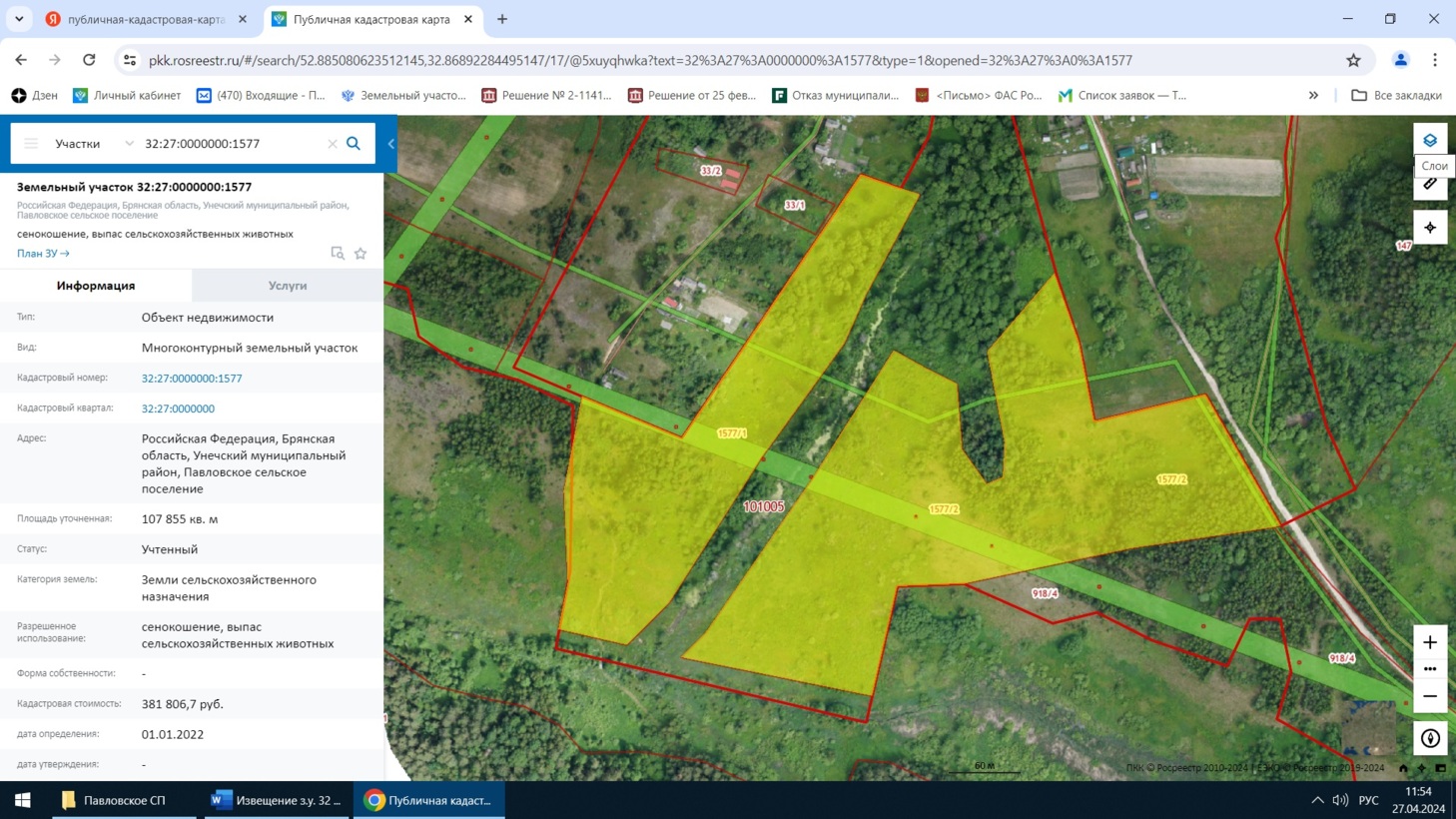Image resolution: width=1456 pixels, height=819 pixels.
Task: Open the Windows Start menu
Action: pyautogui.click(x=23, y=800)
